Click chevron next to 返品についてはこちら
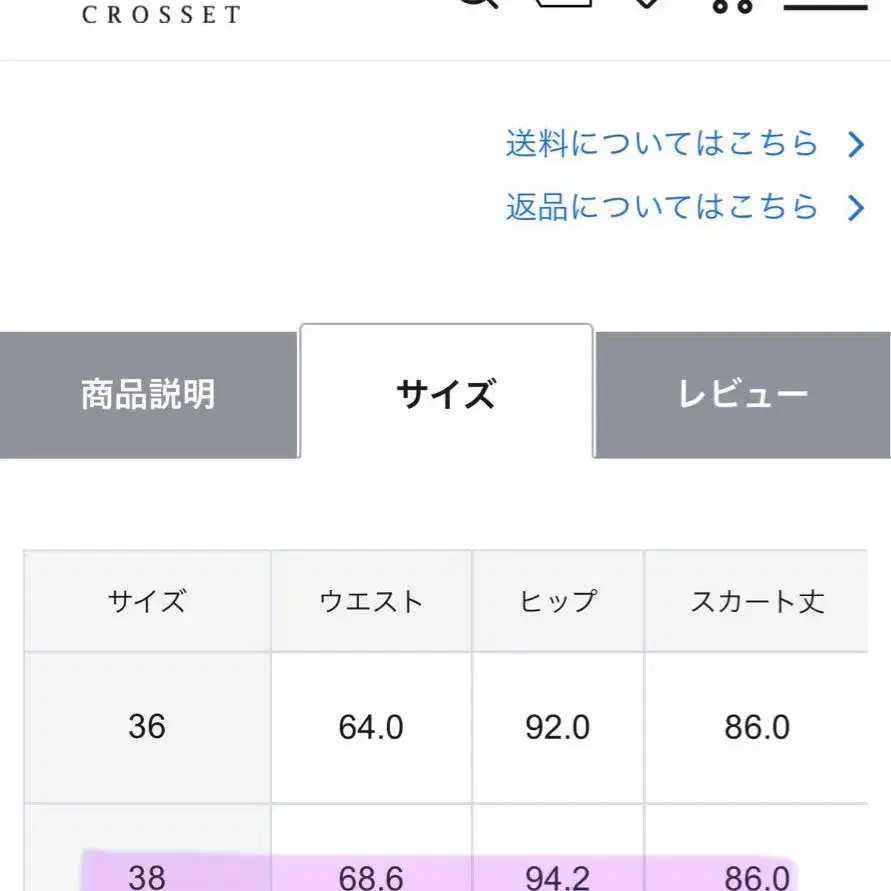This screenshot has height=891, width=891. (x=855, y=208)
